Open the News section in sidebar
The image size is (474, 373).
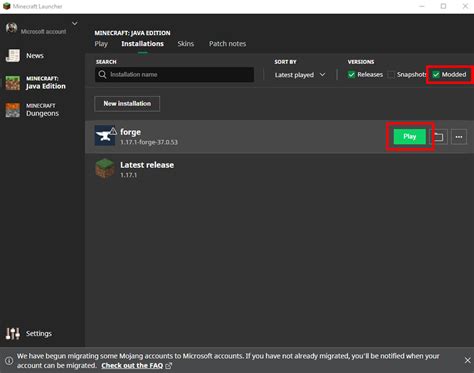click(x=25, y=56)
